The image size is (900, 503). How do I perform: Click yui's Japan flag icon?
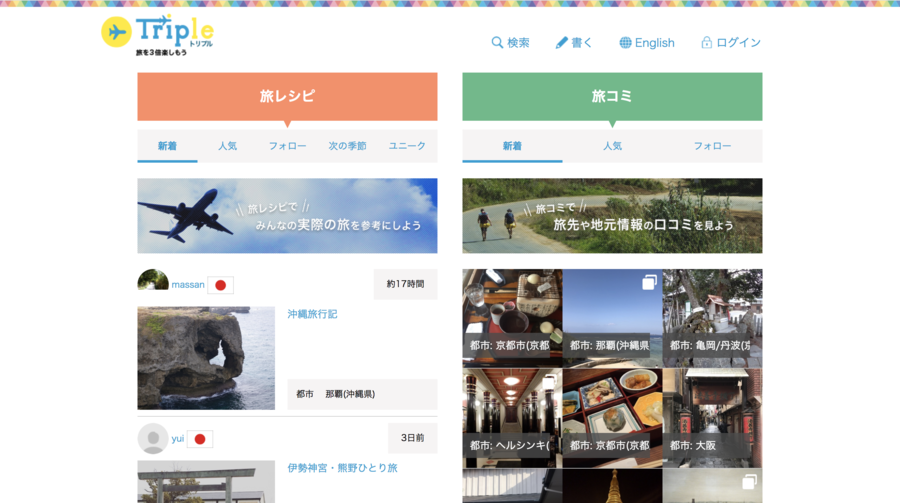[x=200, y=439]
